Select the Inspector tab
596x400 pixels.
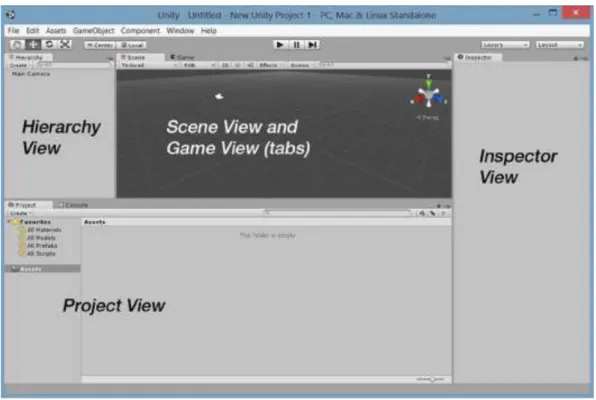pyautogui.click(x=478, y=57)
